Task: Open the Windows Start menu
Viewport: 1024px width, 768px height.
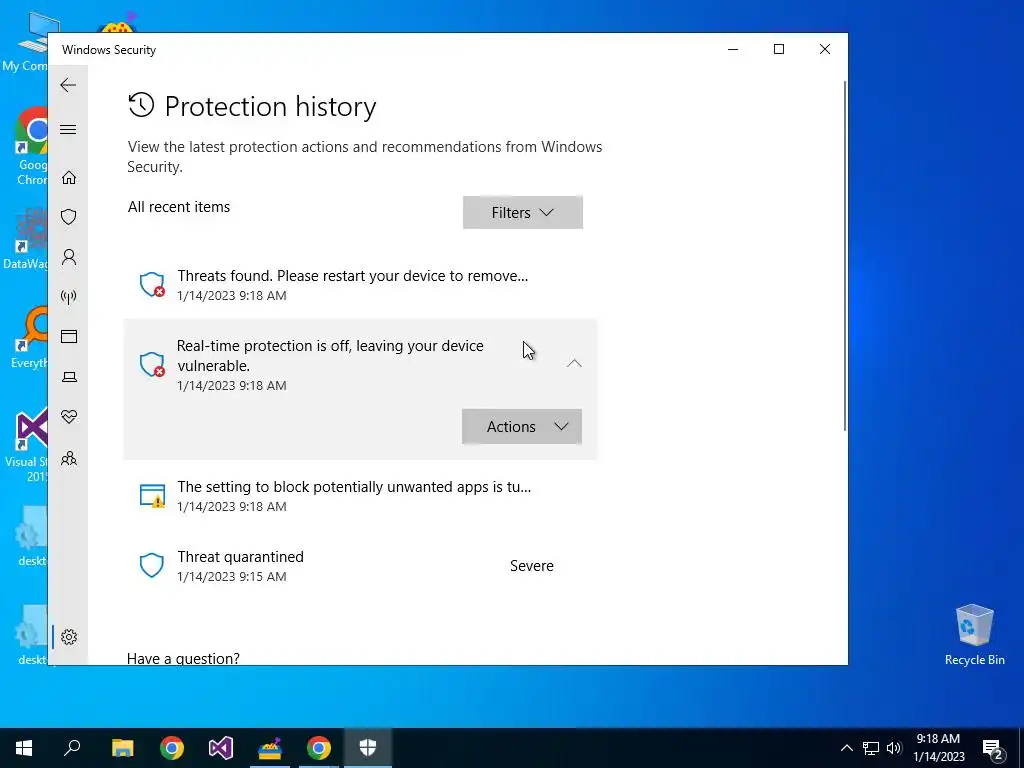Action: (24, 748)
